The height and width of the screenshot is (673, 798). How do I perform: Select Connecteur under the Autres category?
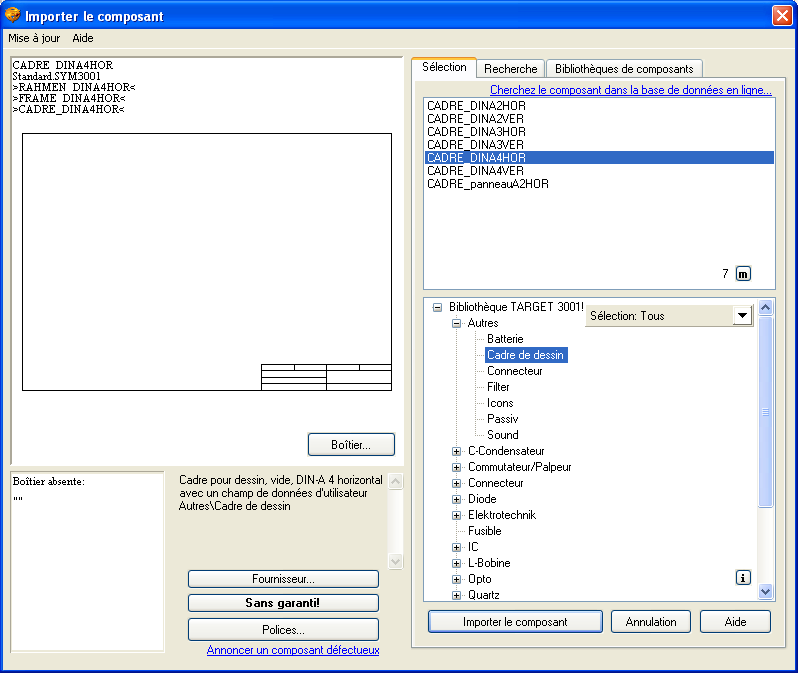(514, 371)
